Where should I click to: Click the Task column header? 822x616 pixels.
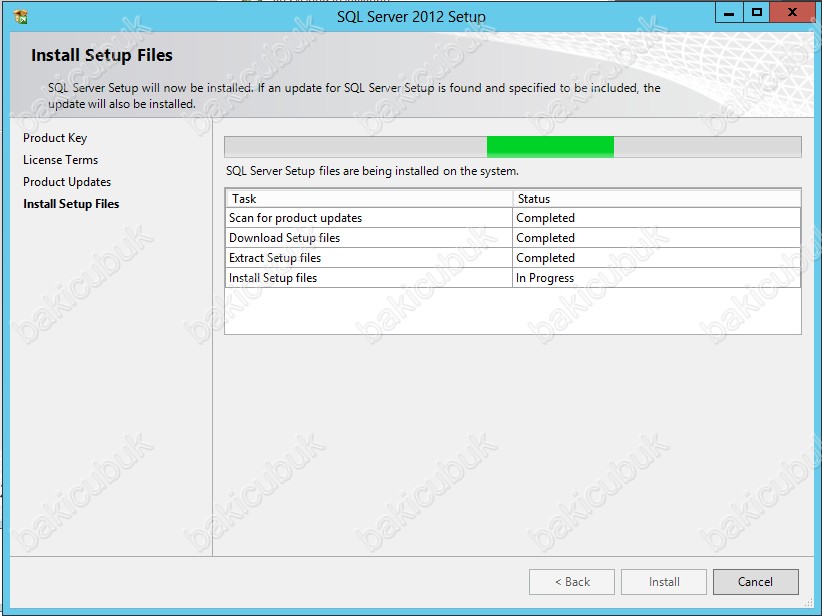[x=369, y=199]
